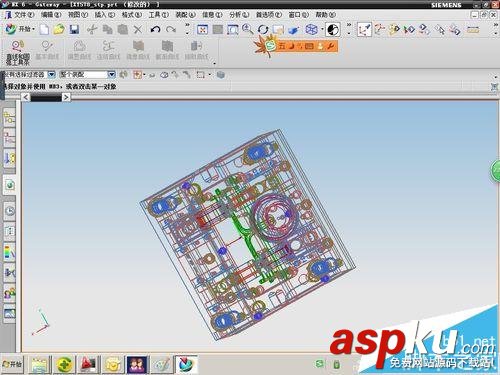Switch to the NX window in taskbar
This screenshot has width=500, height=375.
(x=186, y=364)
